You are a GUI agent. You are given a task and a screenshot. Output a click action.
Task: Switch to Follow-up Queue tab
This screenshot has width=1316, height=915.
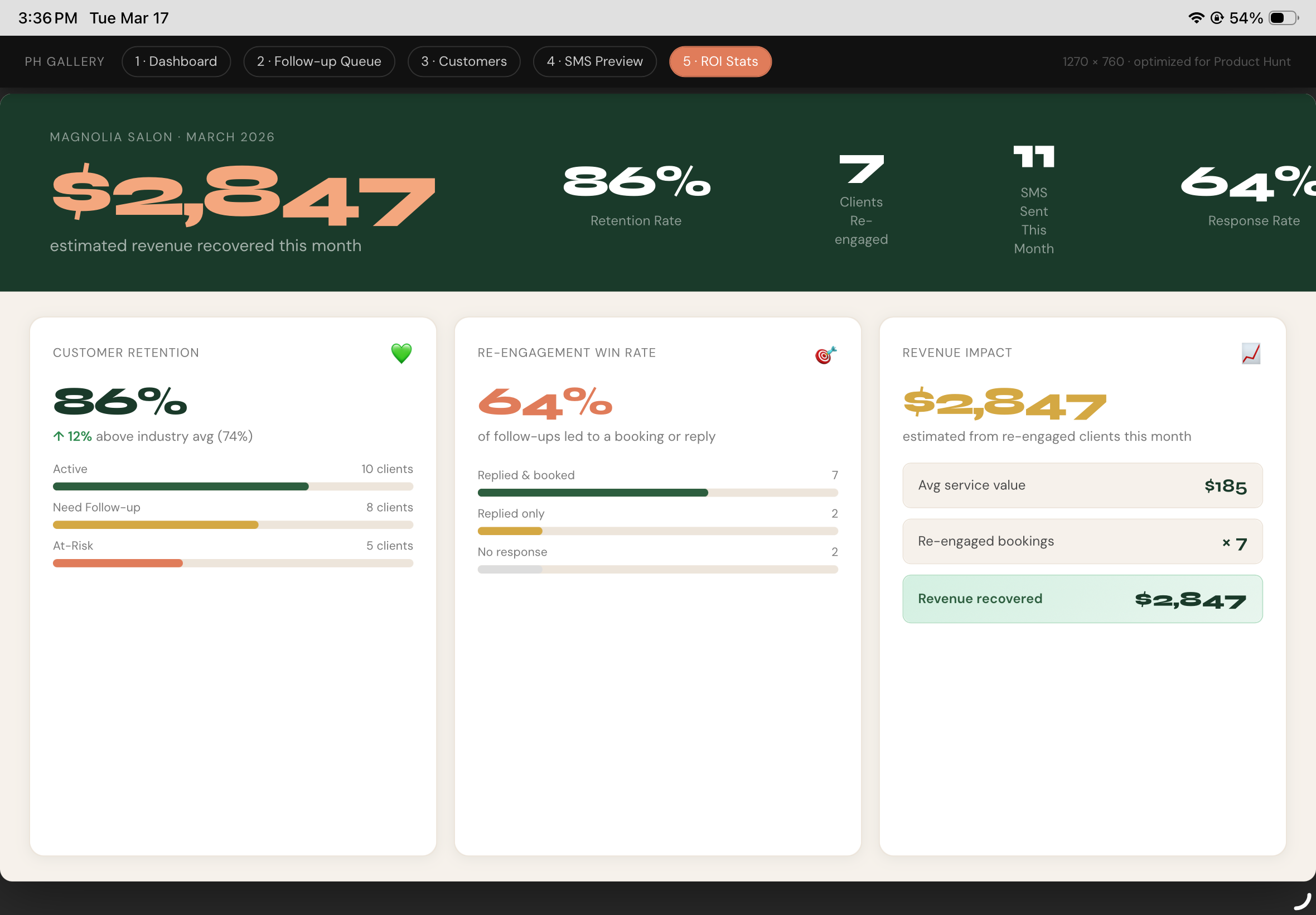319,61
